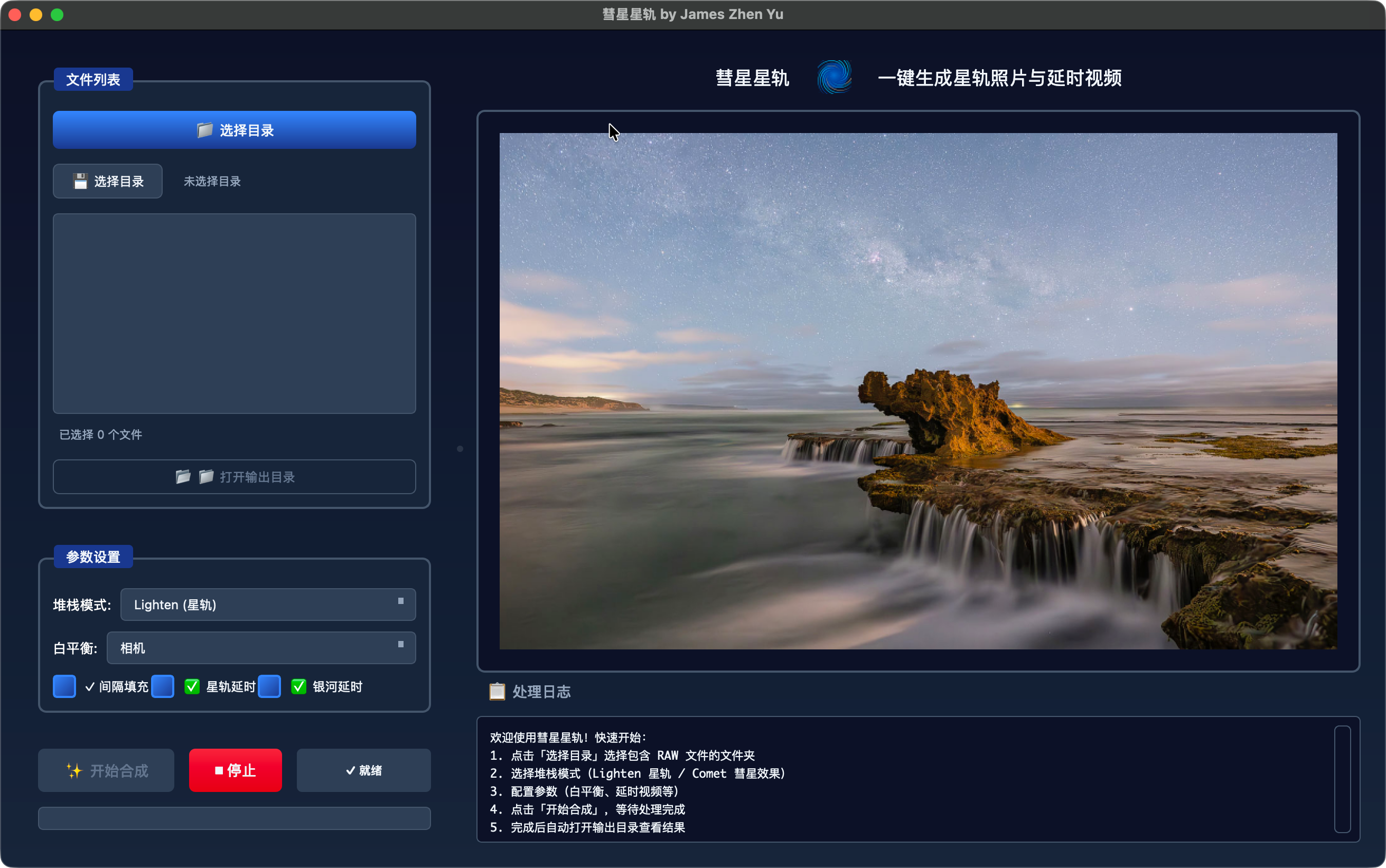Toggle the 银河延时 checkbox
The height and width of the screenshot is (868, 1386).
(269, 686)
